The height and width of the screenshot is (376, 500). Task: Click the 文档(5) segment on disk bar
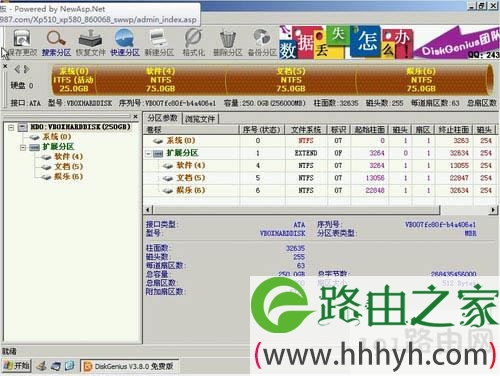coord(291,80)
